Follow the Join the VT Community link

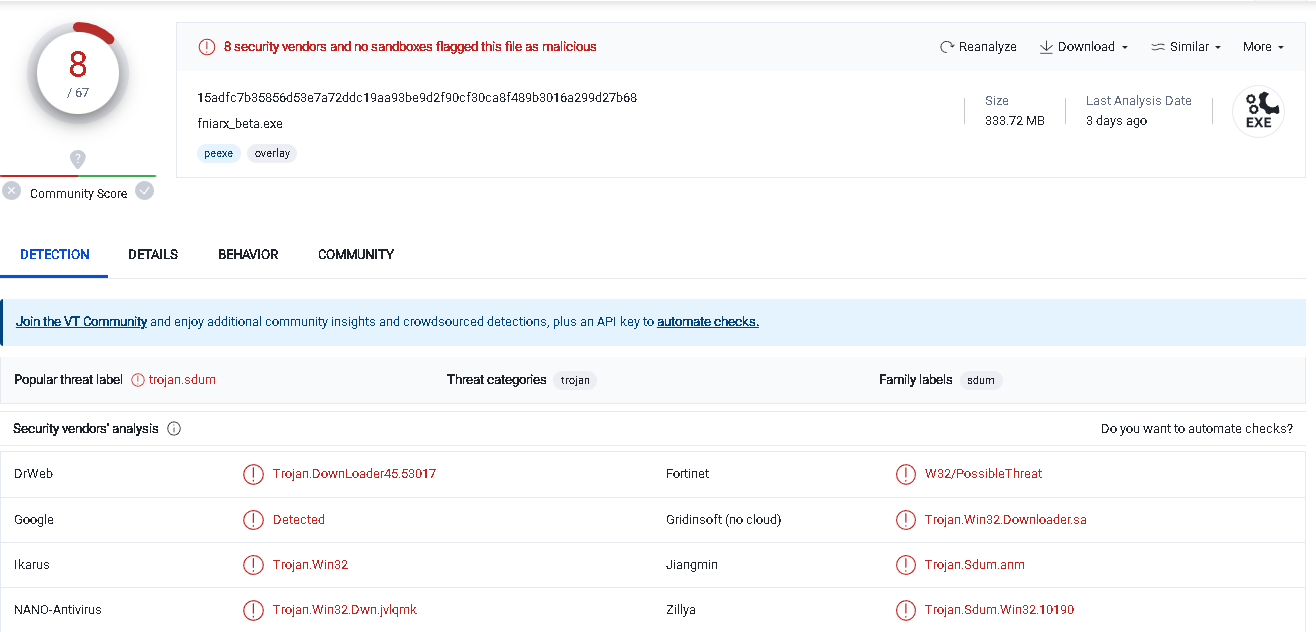click(x=81, y=322)
